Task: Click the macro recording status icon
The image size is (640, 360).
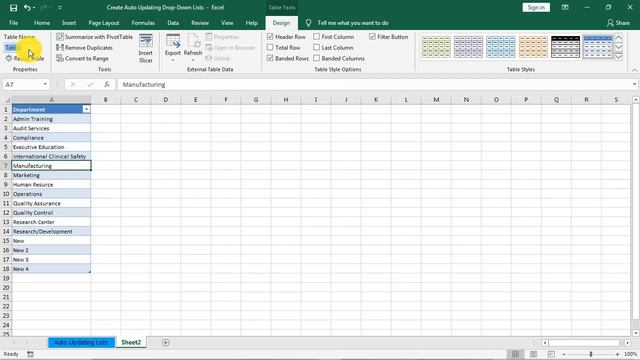Action: coord(30,354)
